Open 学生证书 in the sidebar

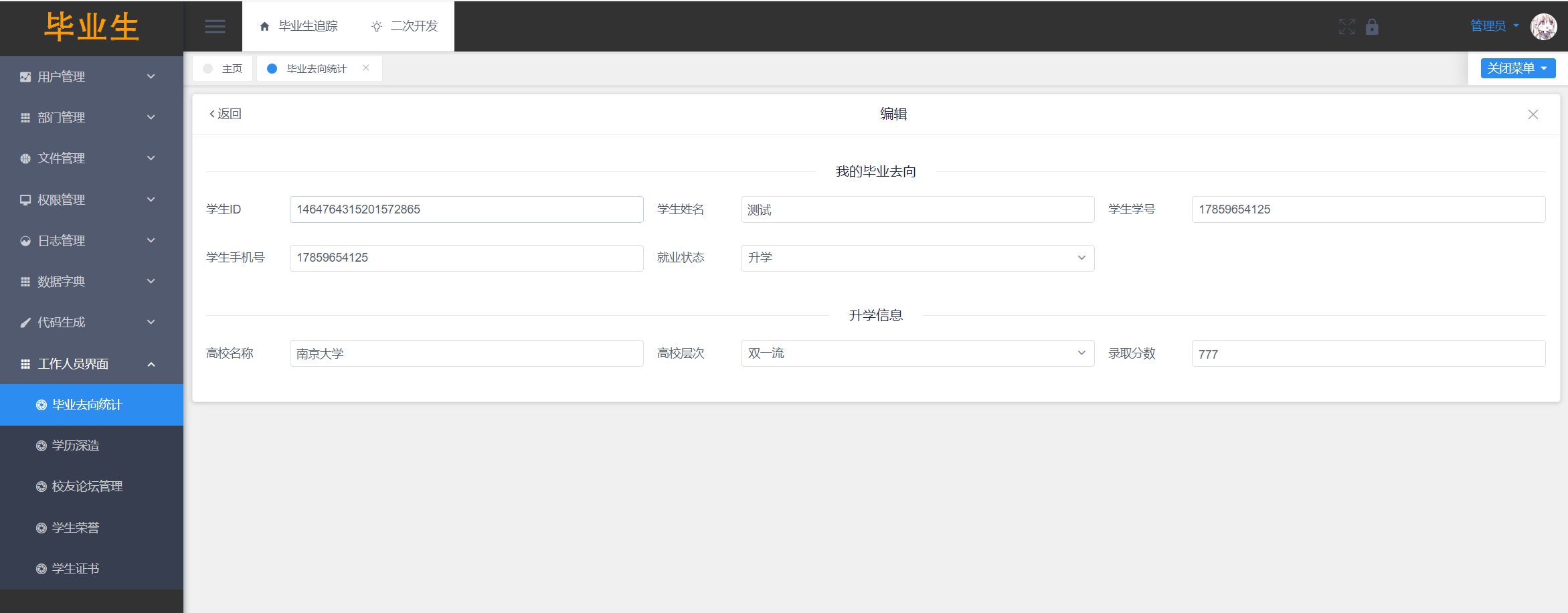point(92,569)
